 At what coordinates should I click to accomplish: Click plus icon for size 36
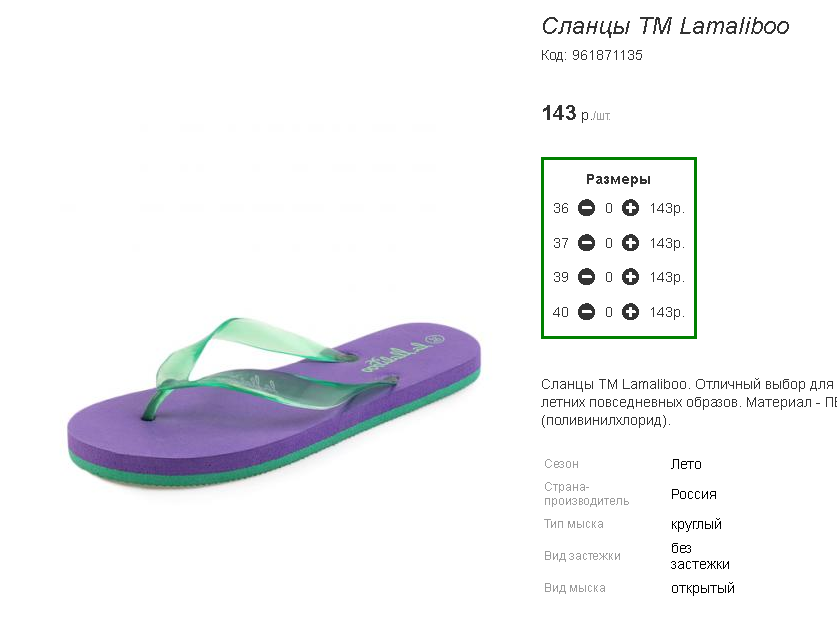pyautogui.click(x=630, y=208)
